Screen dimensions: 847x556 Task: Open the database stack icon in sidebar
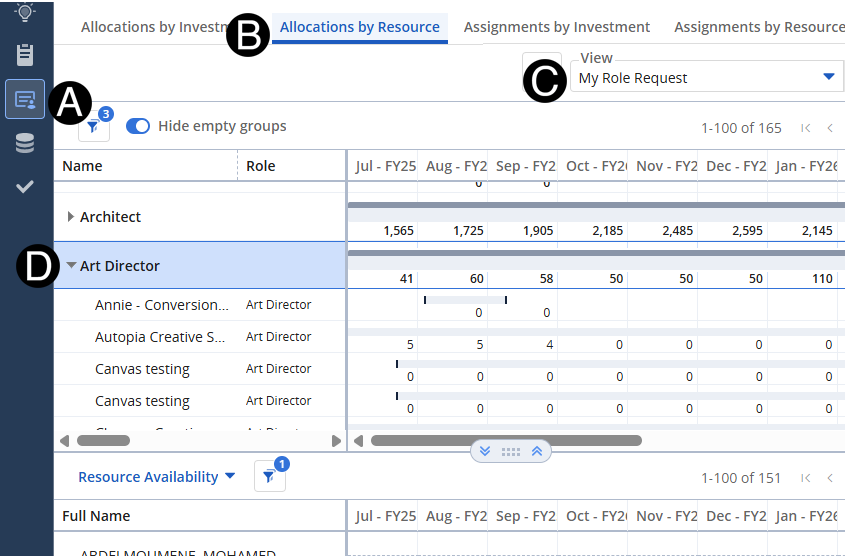(25, 143)
